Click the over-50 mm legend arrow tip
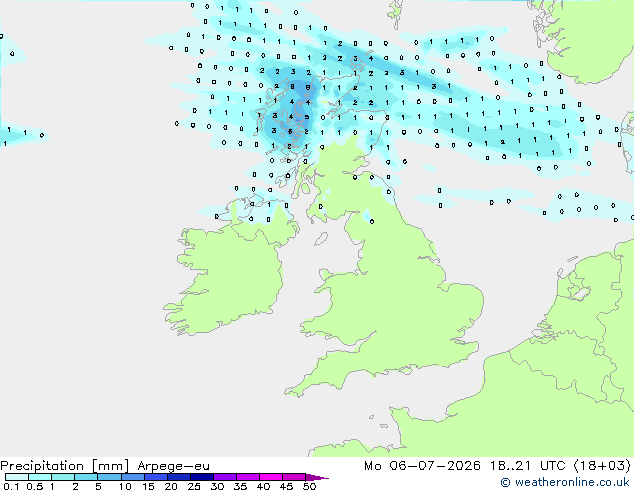Image resolution: width=634 pixels, height=490 pixels. point(317,477)
